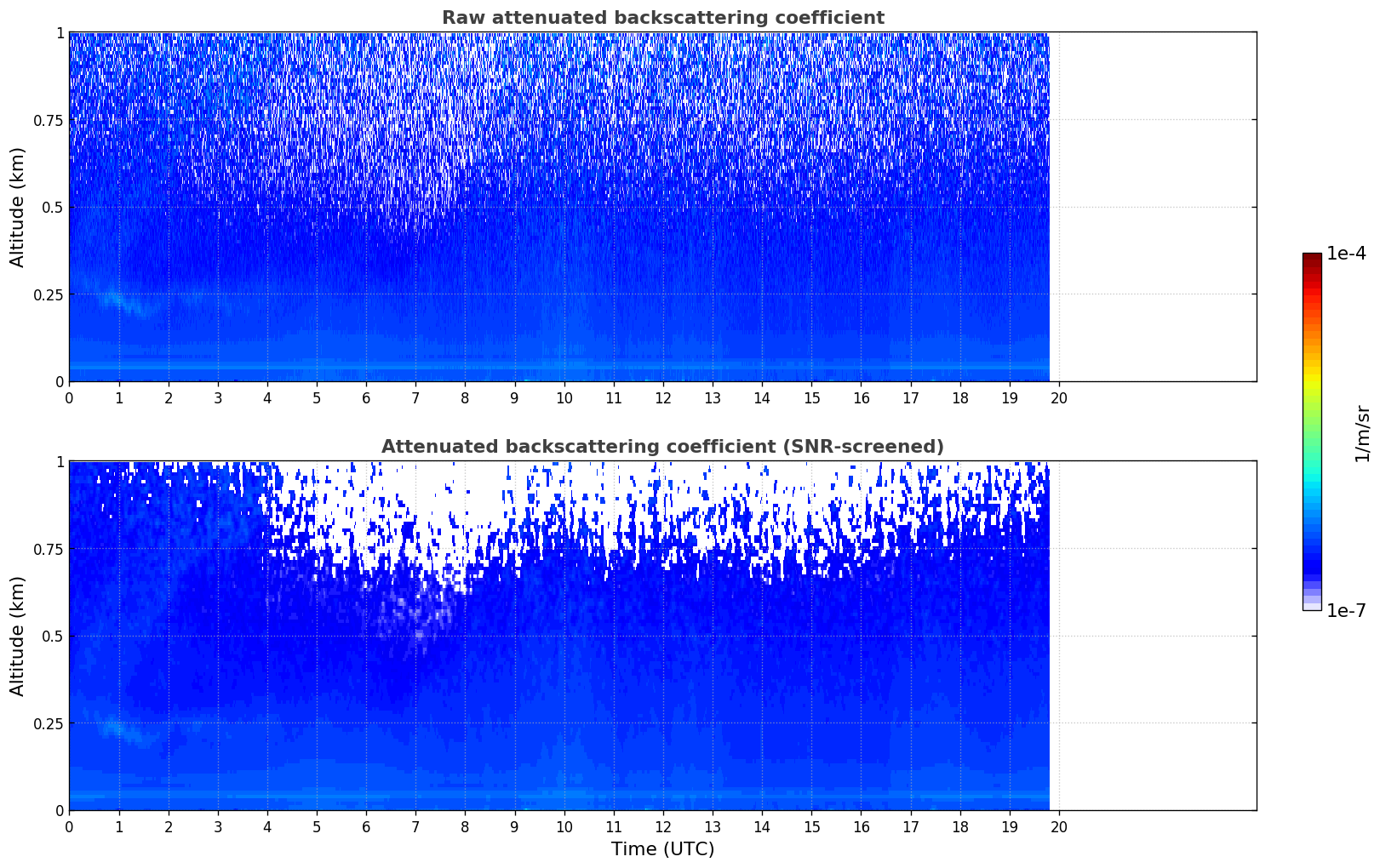Click the top plot's 'Altitude (km)' label
The width and height of the screenshot is (1380, 868).
point(18,207)
